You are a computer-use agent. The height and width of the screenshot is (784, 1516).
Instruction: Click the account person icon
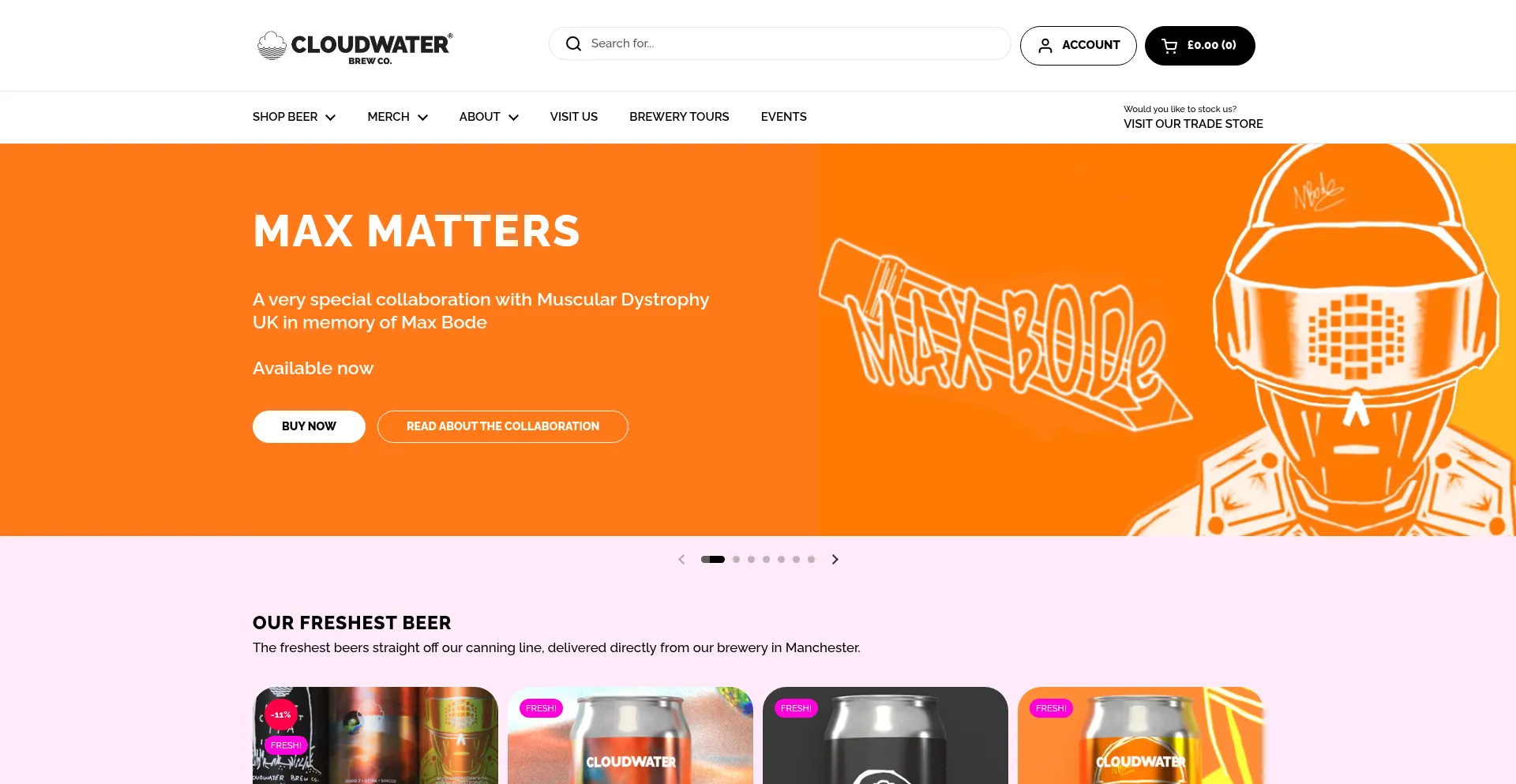pyautogui.click(x=1045, y=46)
